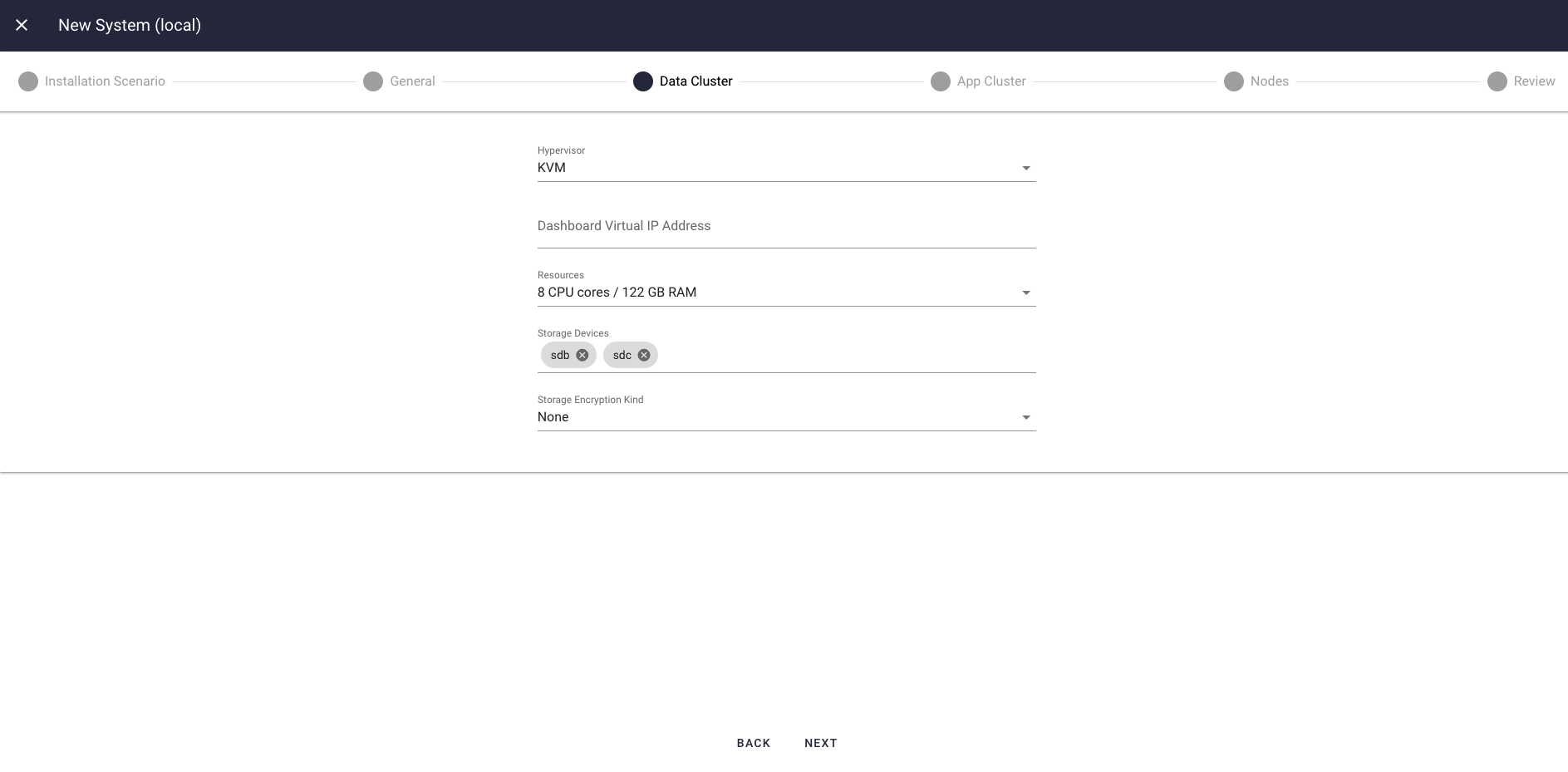Click the New System (local) title
The image size is (1568, 772).
tap(130, 25)
